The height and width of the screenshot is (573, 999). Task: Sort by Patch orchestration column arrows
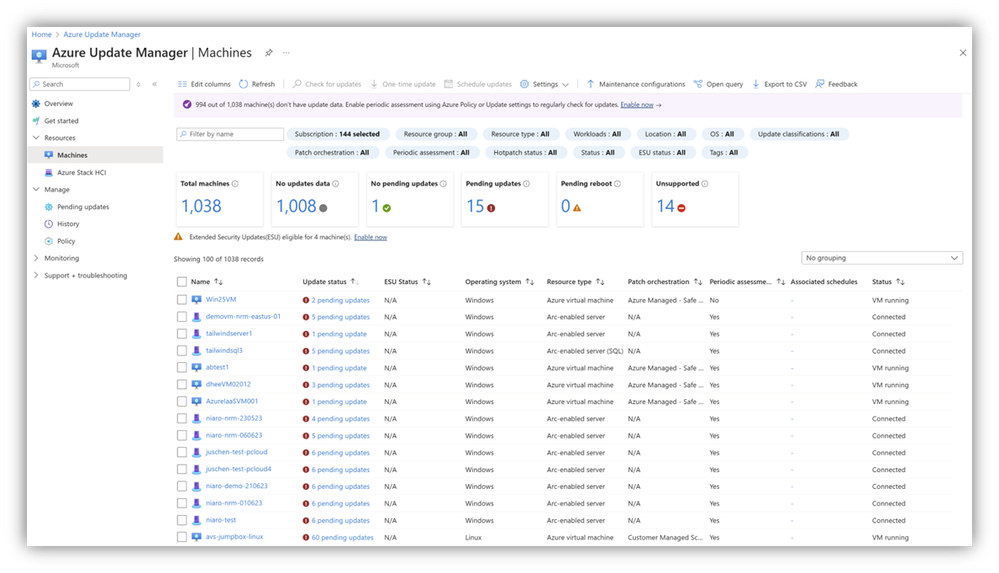(698, 282)
